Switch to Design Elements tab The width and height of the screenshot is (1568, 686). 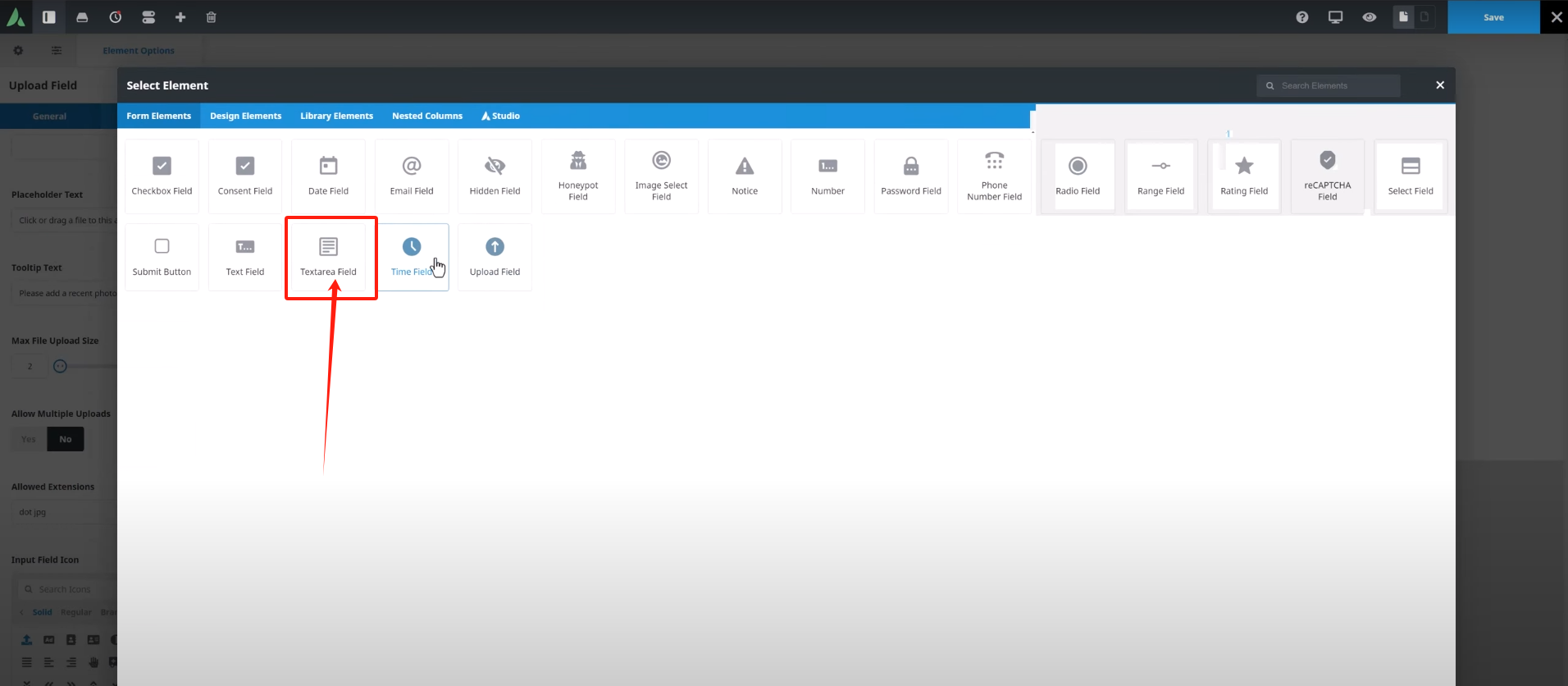(245, 116)
